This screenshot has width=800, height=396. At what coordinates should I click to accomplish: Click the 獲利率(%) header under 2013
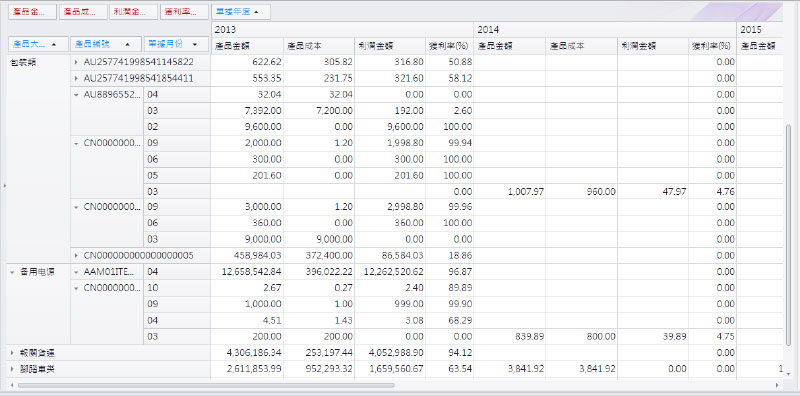point(450,46)
